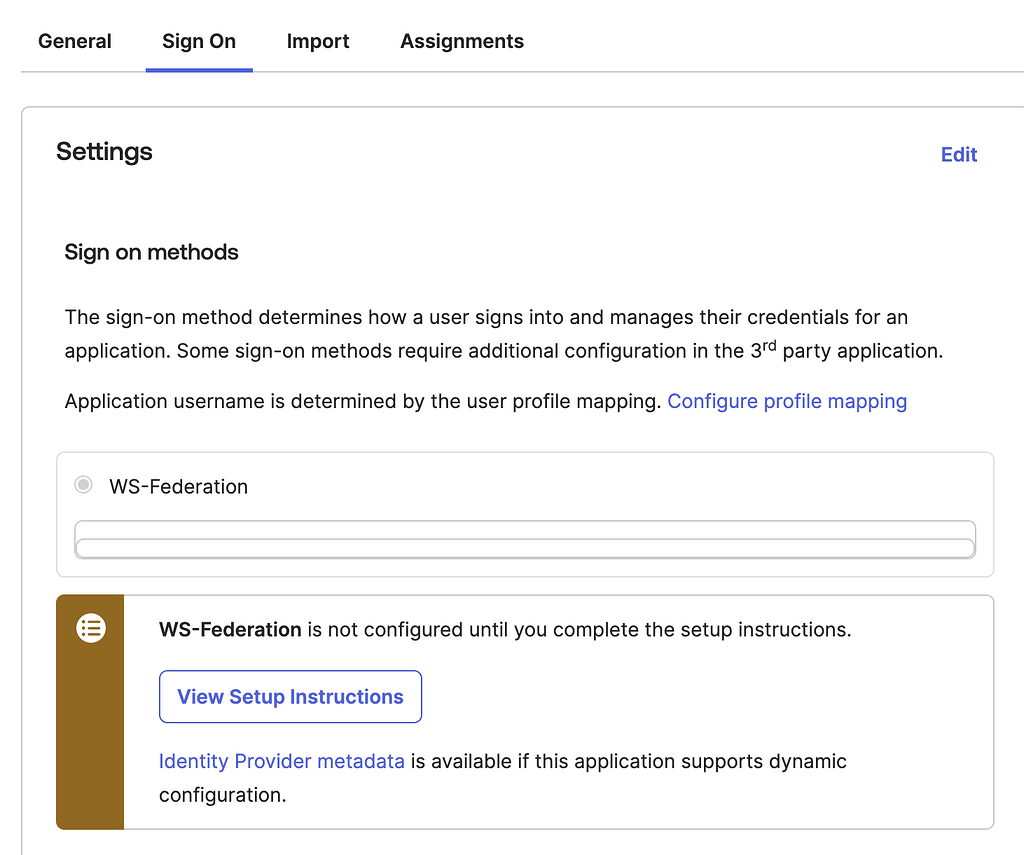1024x855 pixels.
Task: Click the brown strip of the setup notice
Action: point(90,740)
